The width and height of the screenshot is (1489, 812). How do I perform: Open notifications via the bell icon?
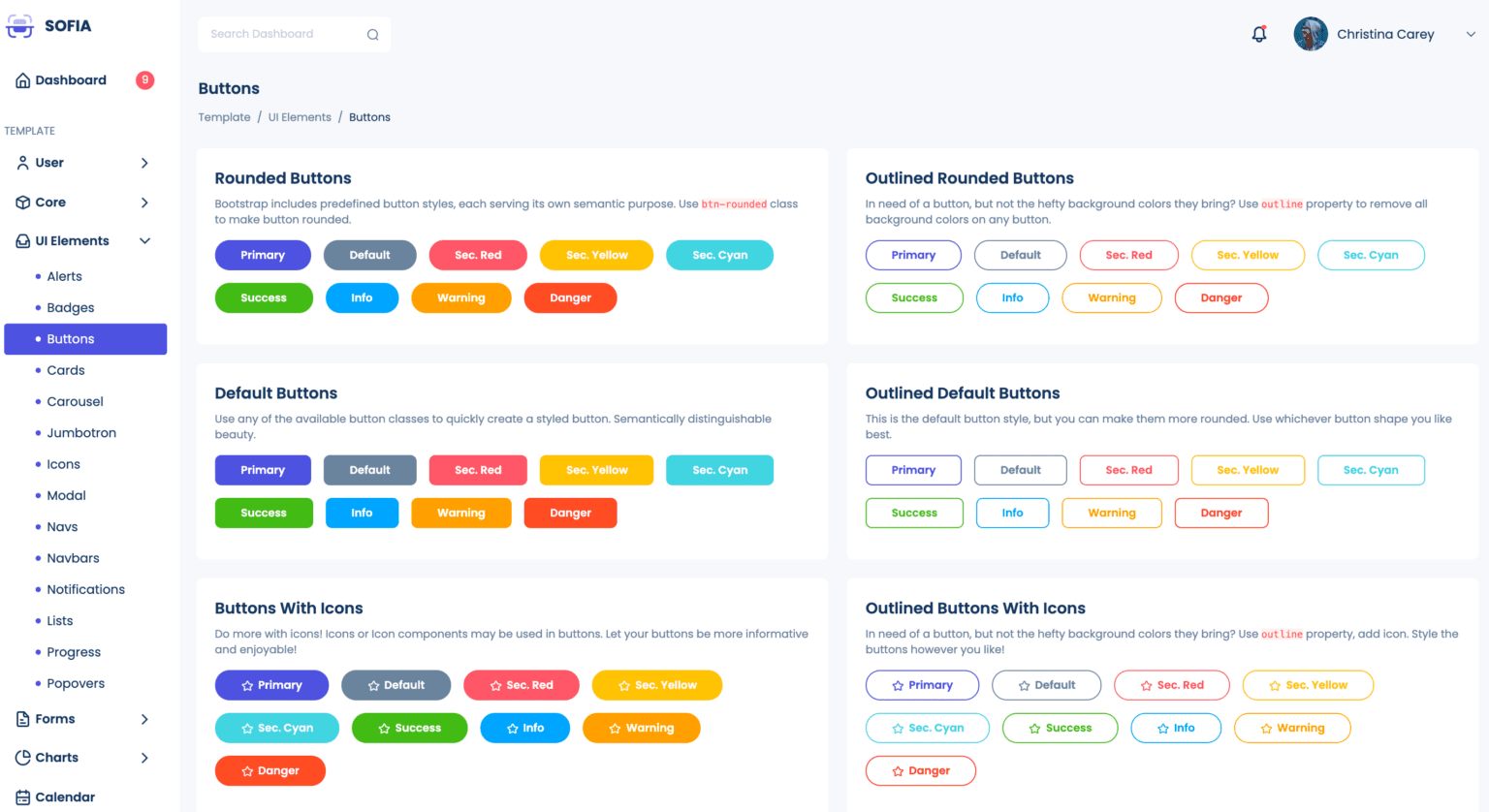[x=1258, y=33]
